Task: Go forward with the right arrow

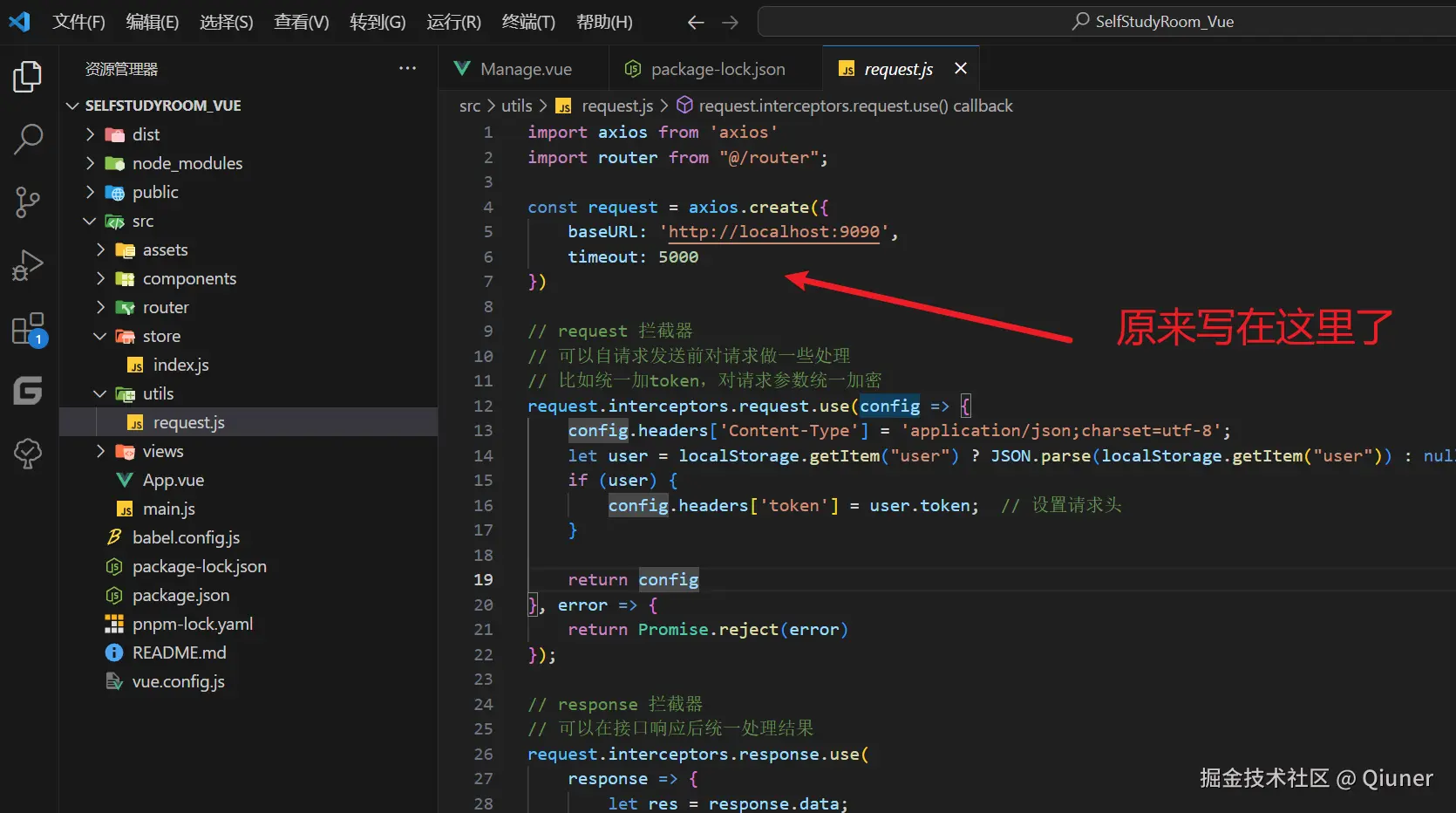Action: click(x=731, y=23)
